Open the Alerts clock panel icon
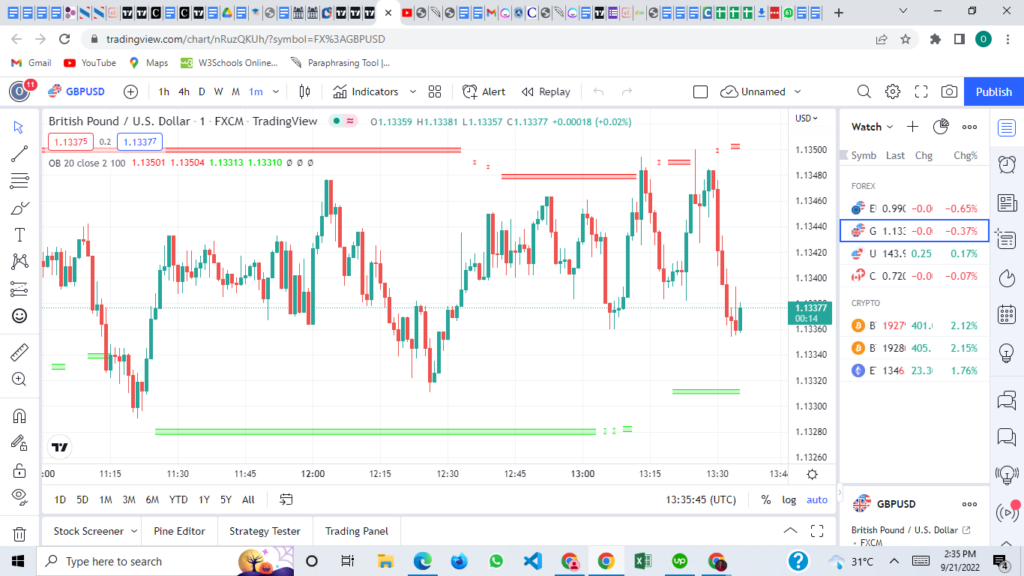Image resolution: width=1024 pixels, height=576 pixels. [1007, 165]
